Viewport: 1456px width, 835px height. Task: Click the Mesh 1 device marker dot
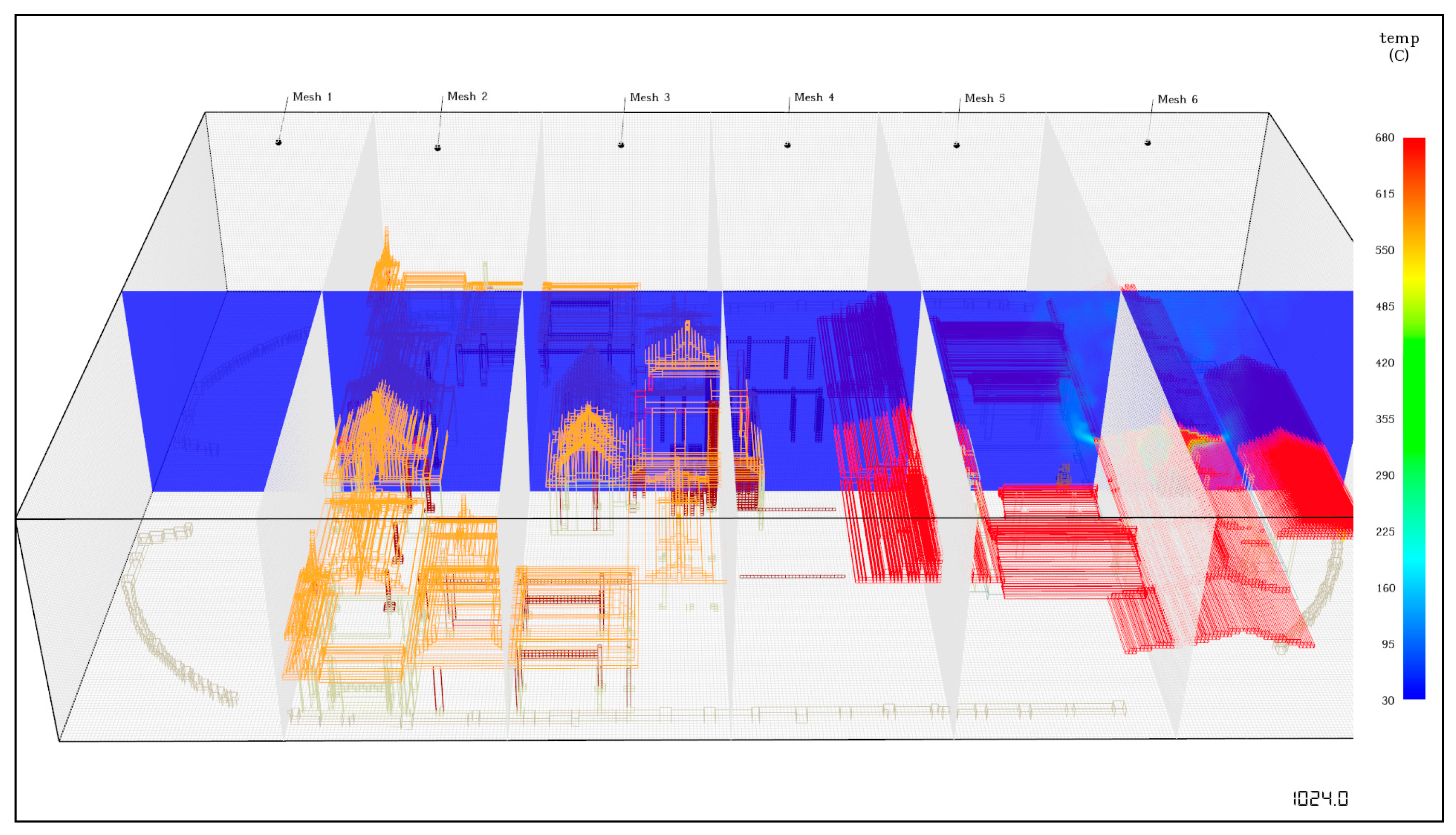click(279, 142)
